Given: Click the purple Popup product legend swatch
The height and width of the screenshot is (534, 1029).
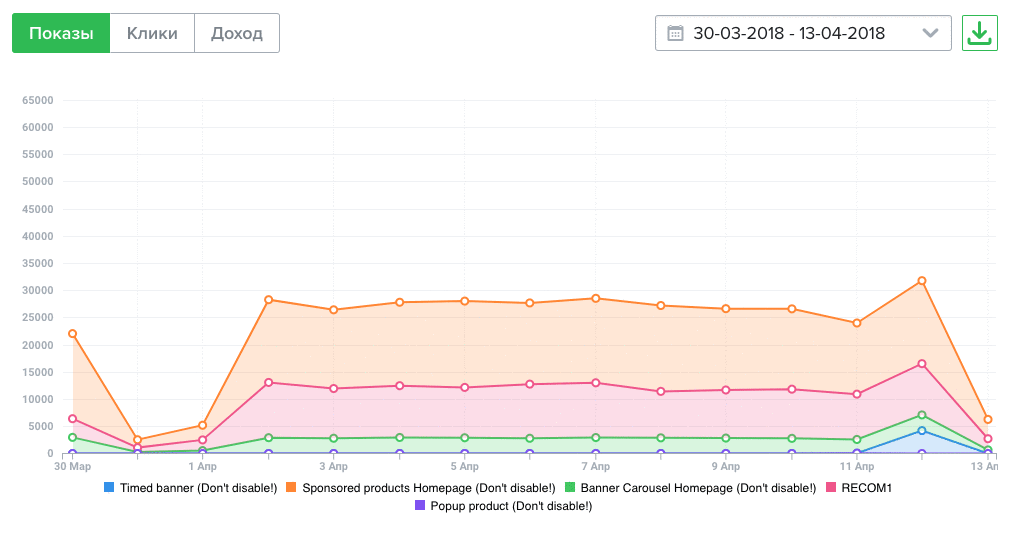Looking at the screenshot, I should point(420,506).
